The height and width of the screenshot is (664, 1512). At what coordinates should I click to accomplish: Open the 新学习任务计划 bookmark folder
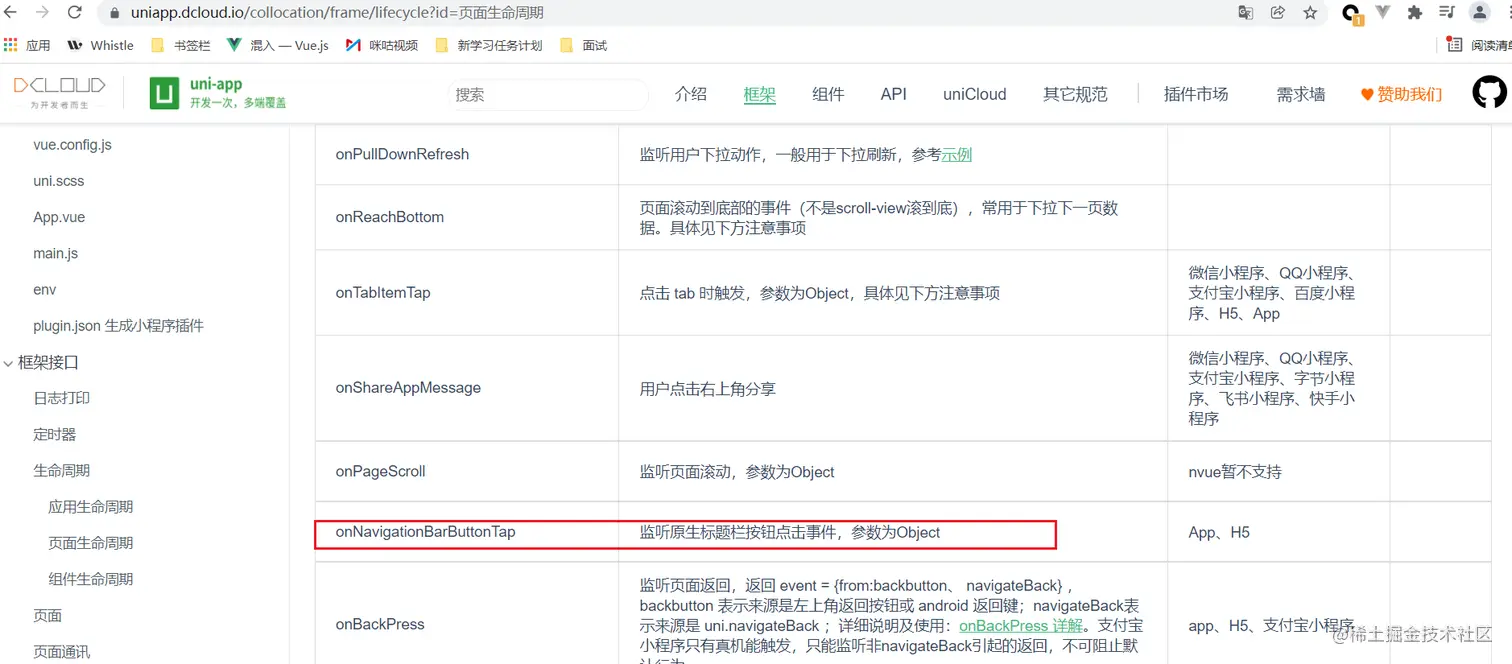[489, 45]
